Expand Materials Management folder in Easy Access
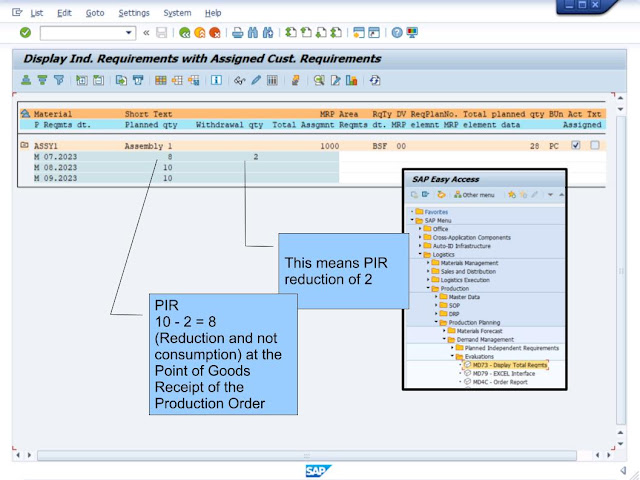Image resolution: width=640 pixels, height=480 pixels. pyautogui.click(x=428, y=262)
